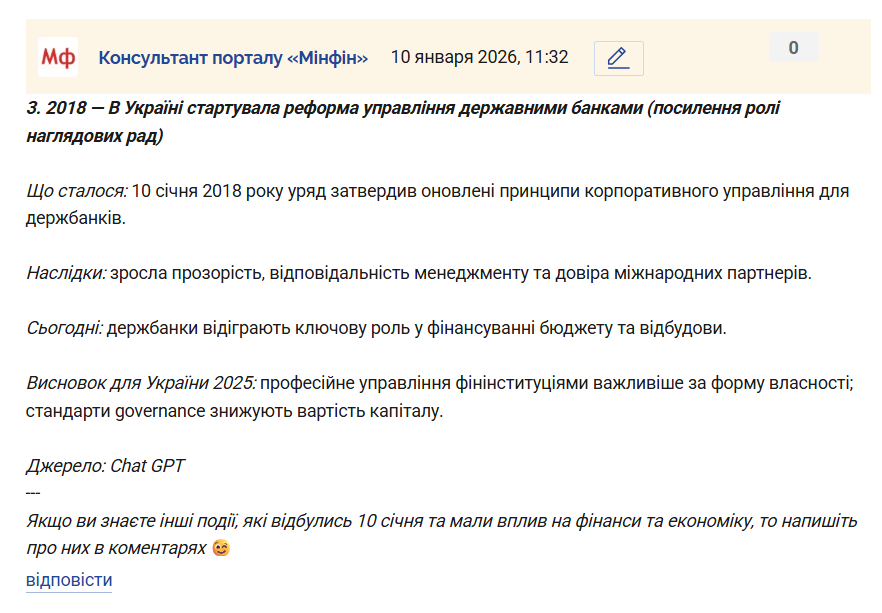Image resolution: width=882 pixels, height=613 pixels.
Task: Click the Minfin «Мф» avatar logo
Action: pyautogui.click(x=57, y=57)
